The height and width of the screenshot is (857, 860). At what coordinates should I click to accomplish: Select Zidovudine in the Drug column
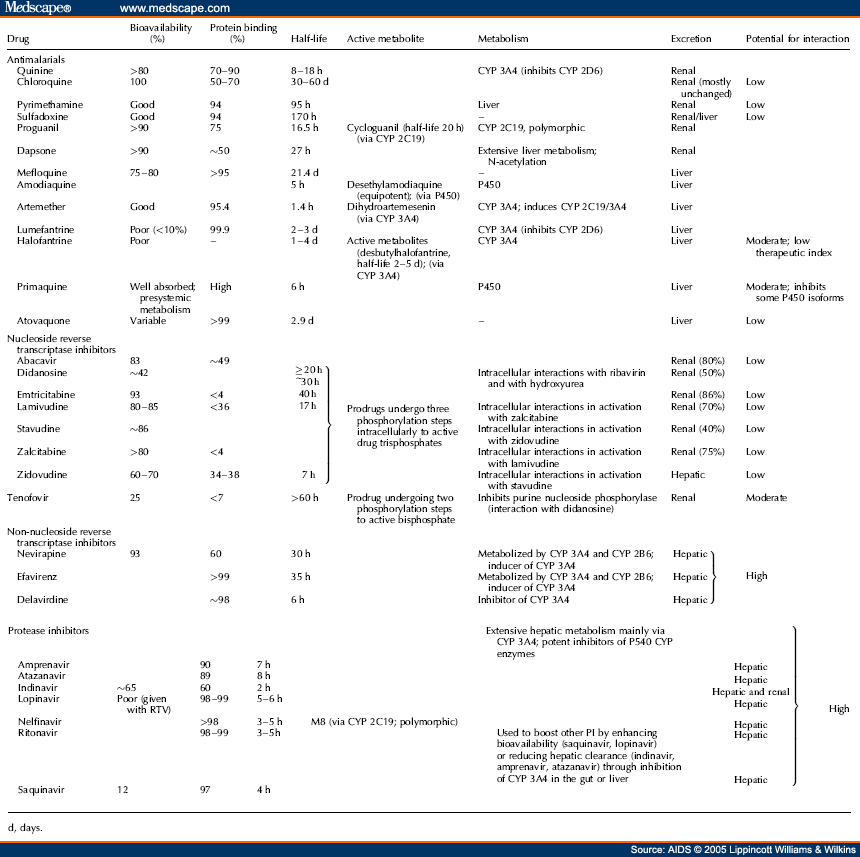click(x=42, y=475)
